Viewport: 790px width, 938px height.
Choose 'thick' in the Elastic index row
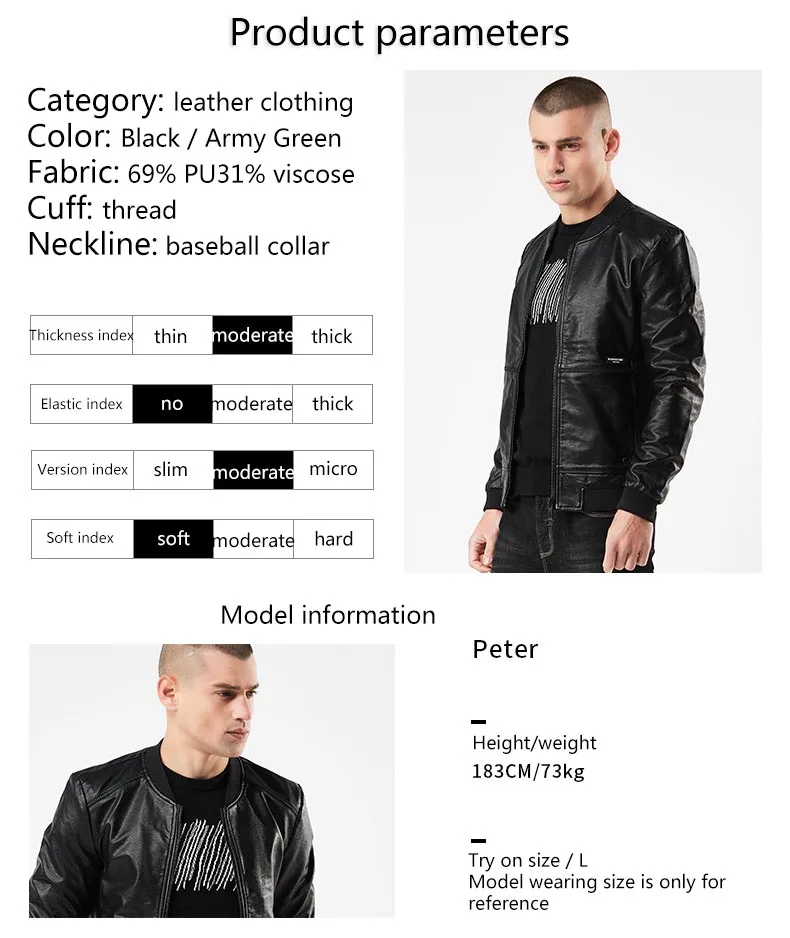coord(333,404)
